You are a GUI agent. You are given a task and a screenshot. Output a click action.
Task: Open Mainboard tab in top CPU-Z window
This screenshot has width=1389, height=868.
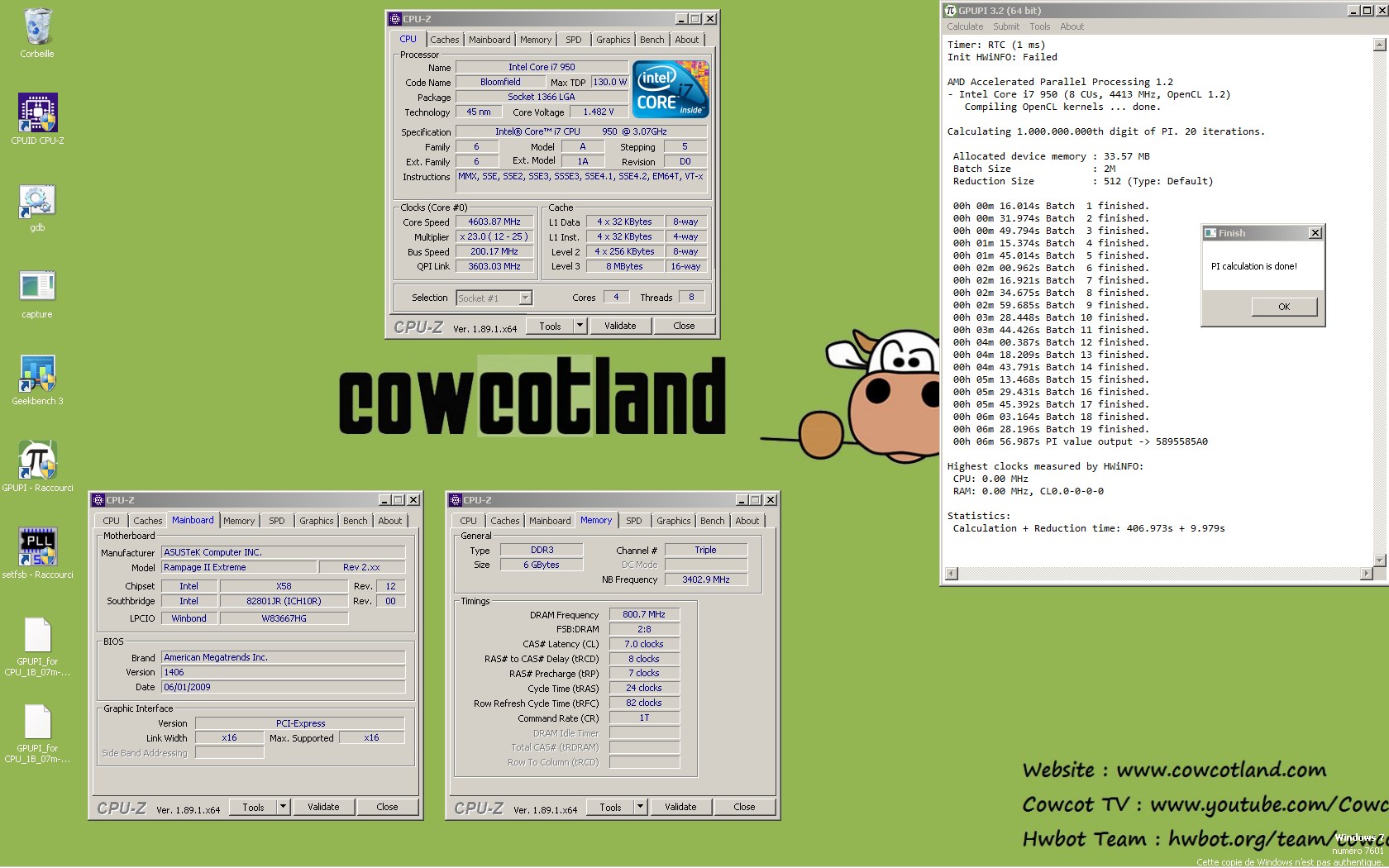click(489, 40)
